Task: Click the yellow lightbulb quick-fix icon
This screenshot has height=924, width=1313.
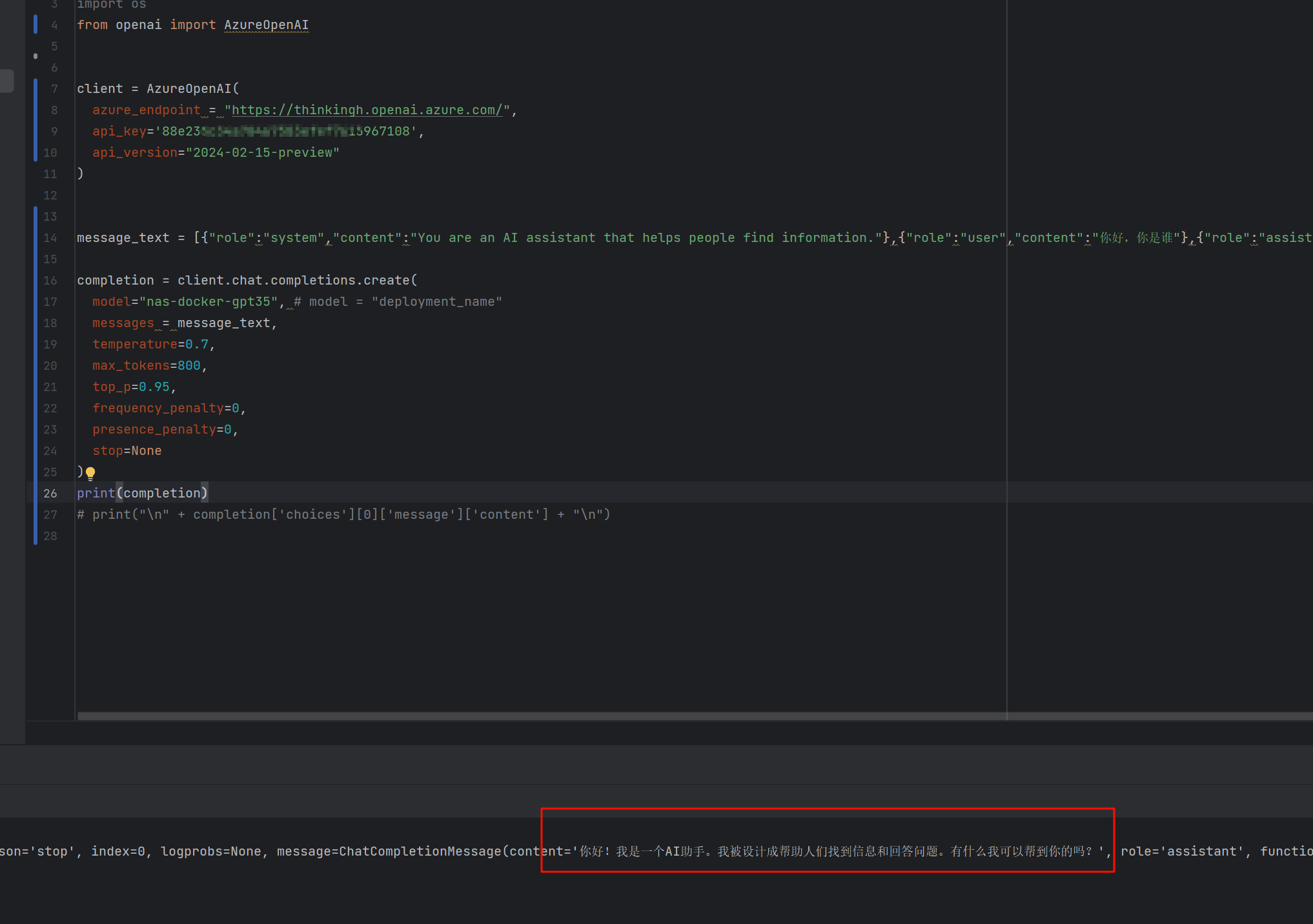Action: (x=90, y=473)
